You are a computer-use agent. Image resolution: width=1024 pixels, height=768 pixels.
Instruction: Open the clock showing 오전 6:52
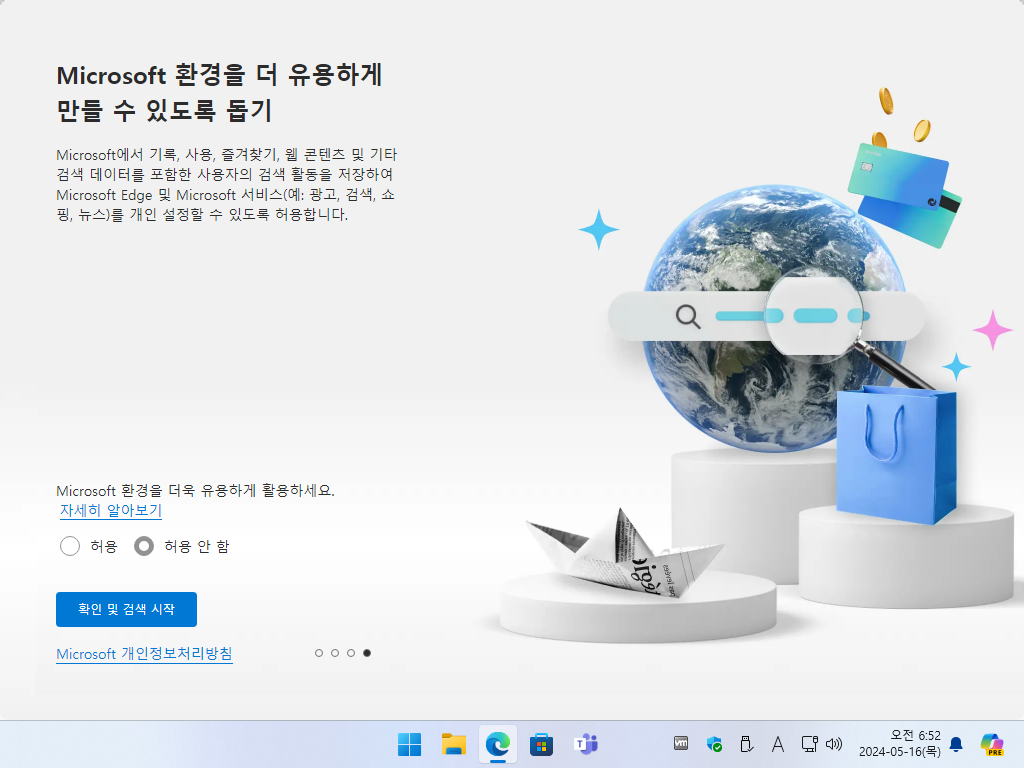[x=900, y=744]
